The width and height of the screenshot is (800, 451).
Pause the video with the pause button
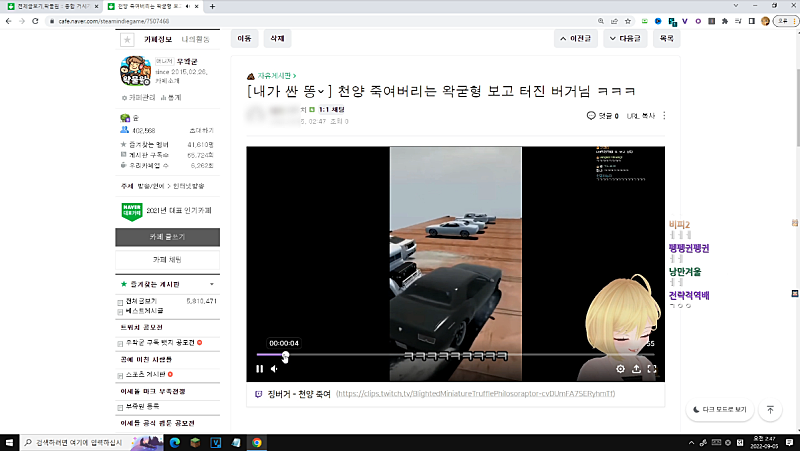click(260, 368)
